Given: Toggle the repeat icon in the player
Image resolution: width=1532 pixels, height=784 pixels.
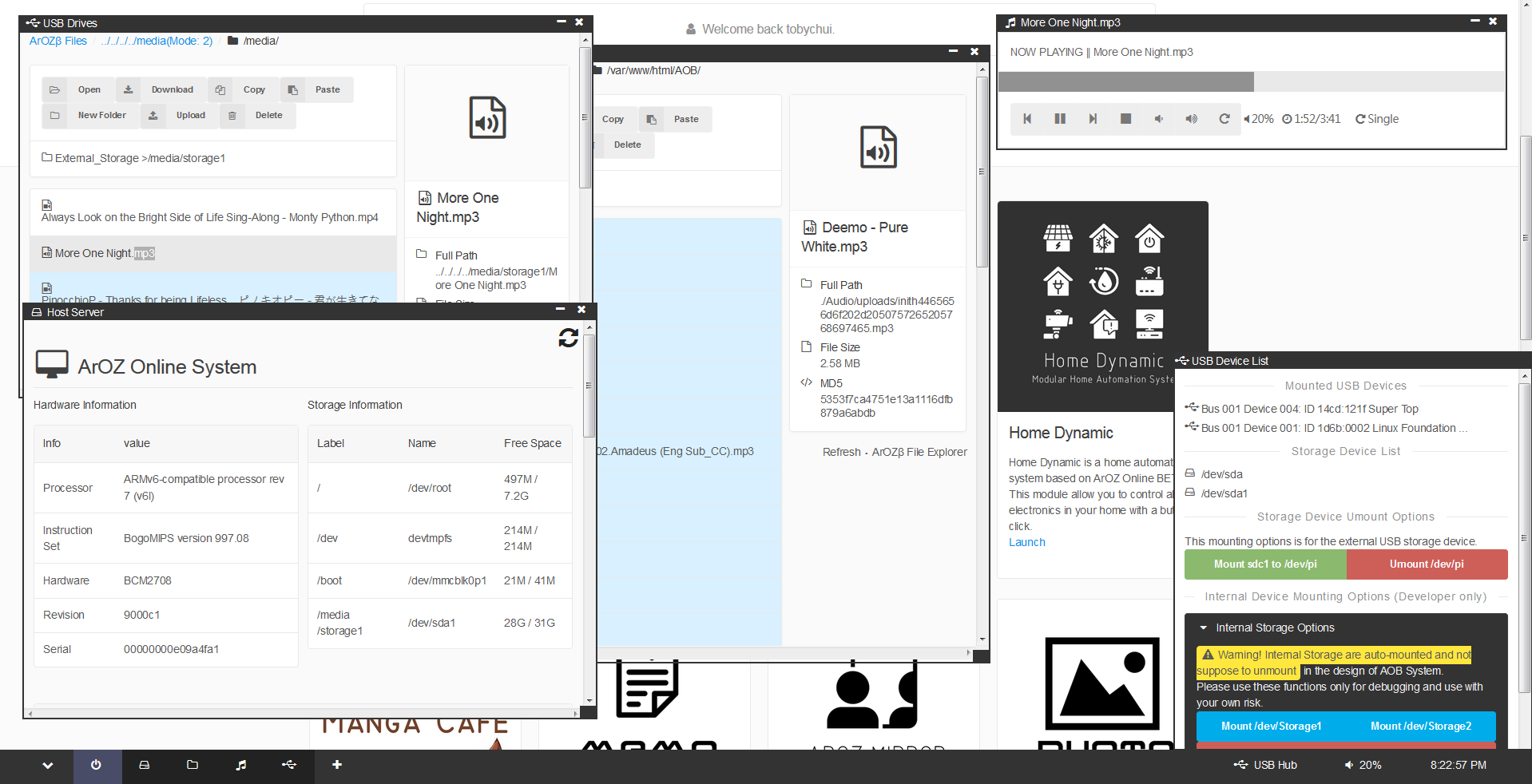Looking at the screenshot, I should (1224, 119).
